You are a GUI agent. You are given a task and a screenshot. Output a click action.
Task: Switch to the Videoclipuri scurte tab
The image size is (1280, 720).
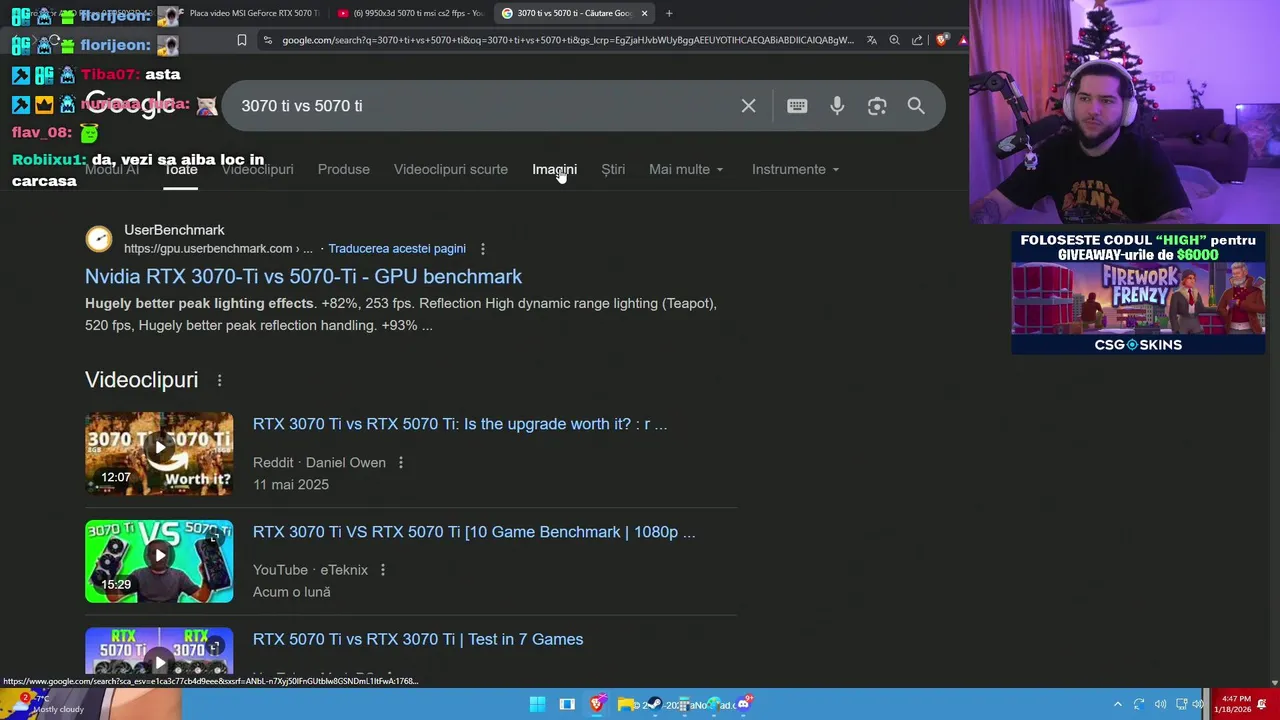[451, 169]
